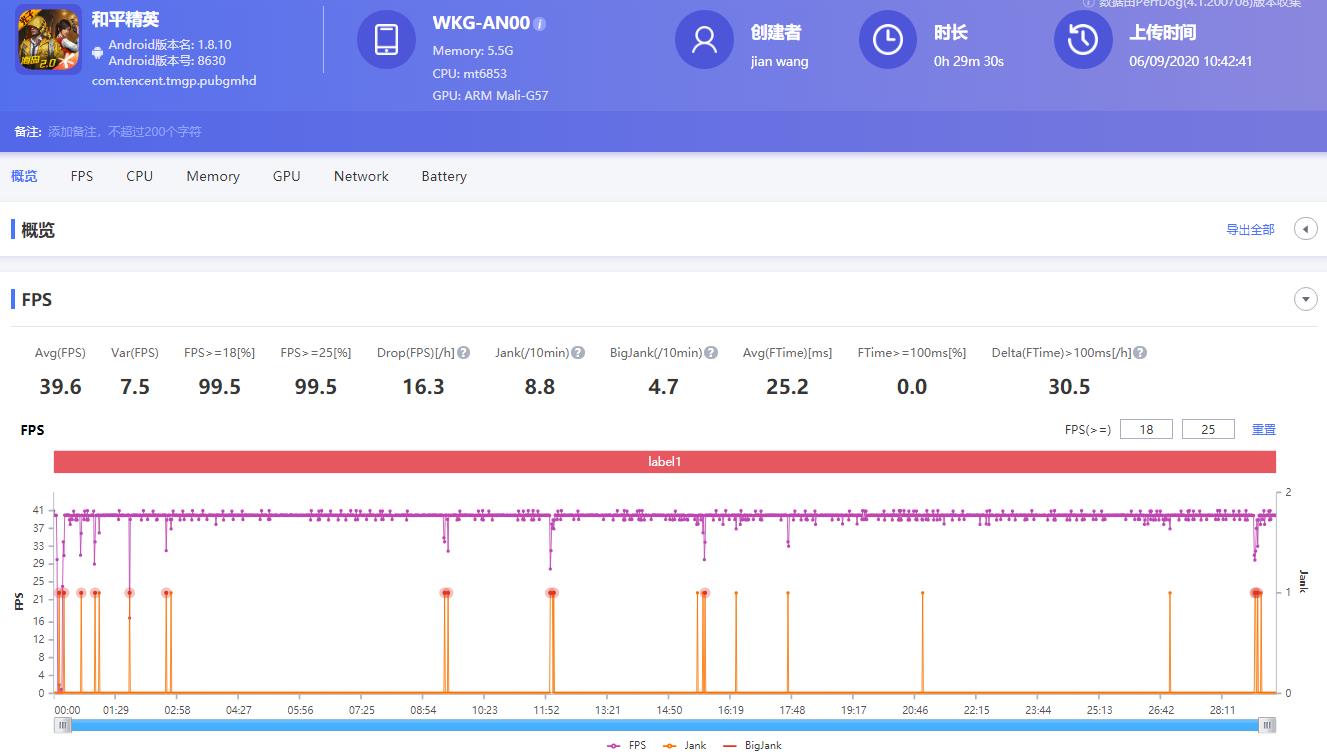Switch to the Battery tab

point(443,176)
